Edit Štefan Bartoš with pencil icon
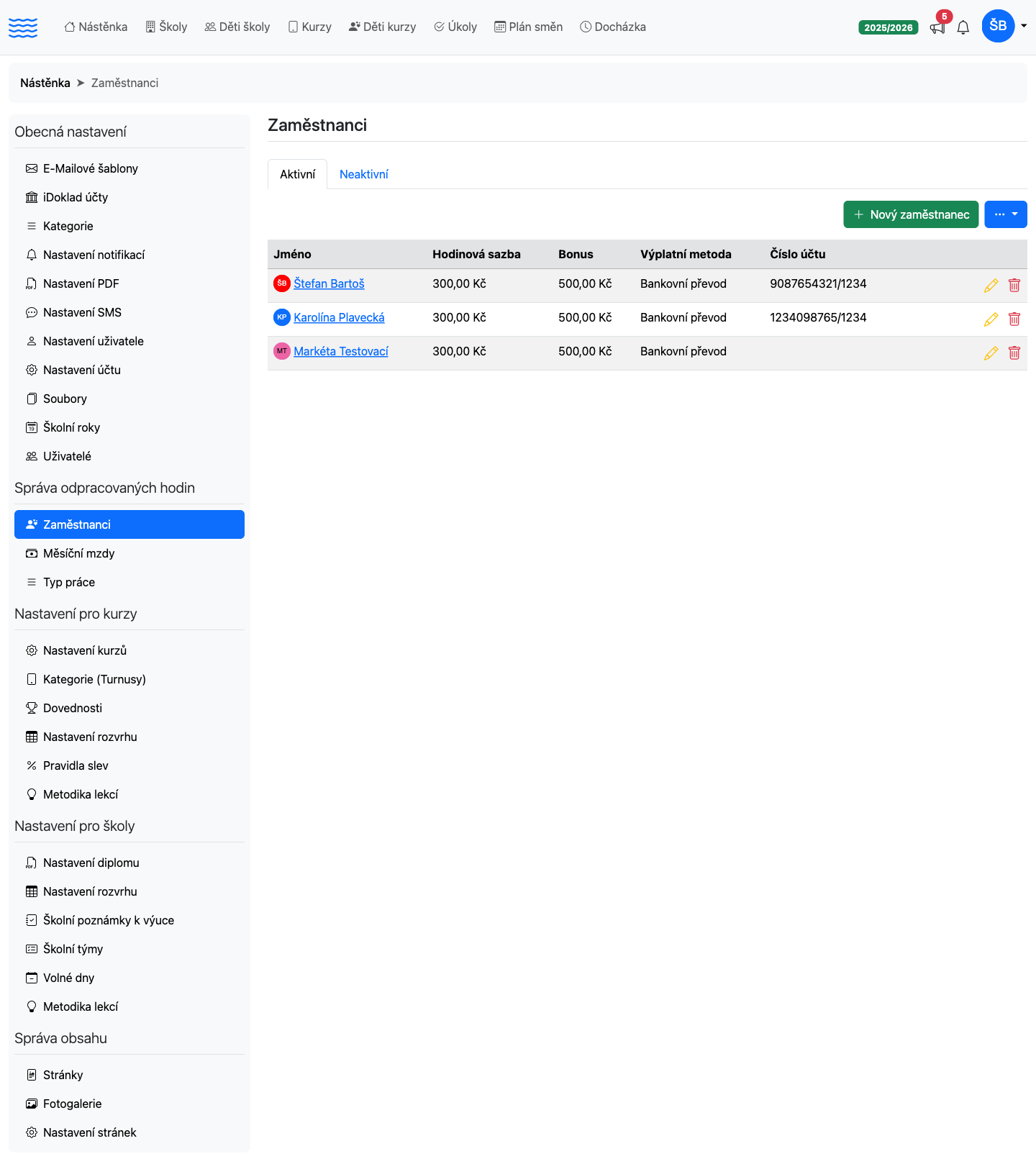Screen dimensions: 1036x1164 coord(991,286)
